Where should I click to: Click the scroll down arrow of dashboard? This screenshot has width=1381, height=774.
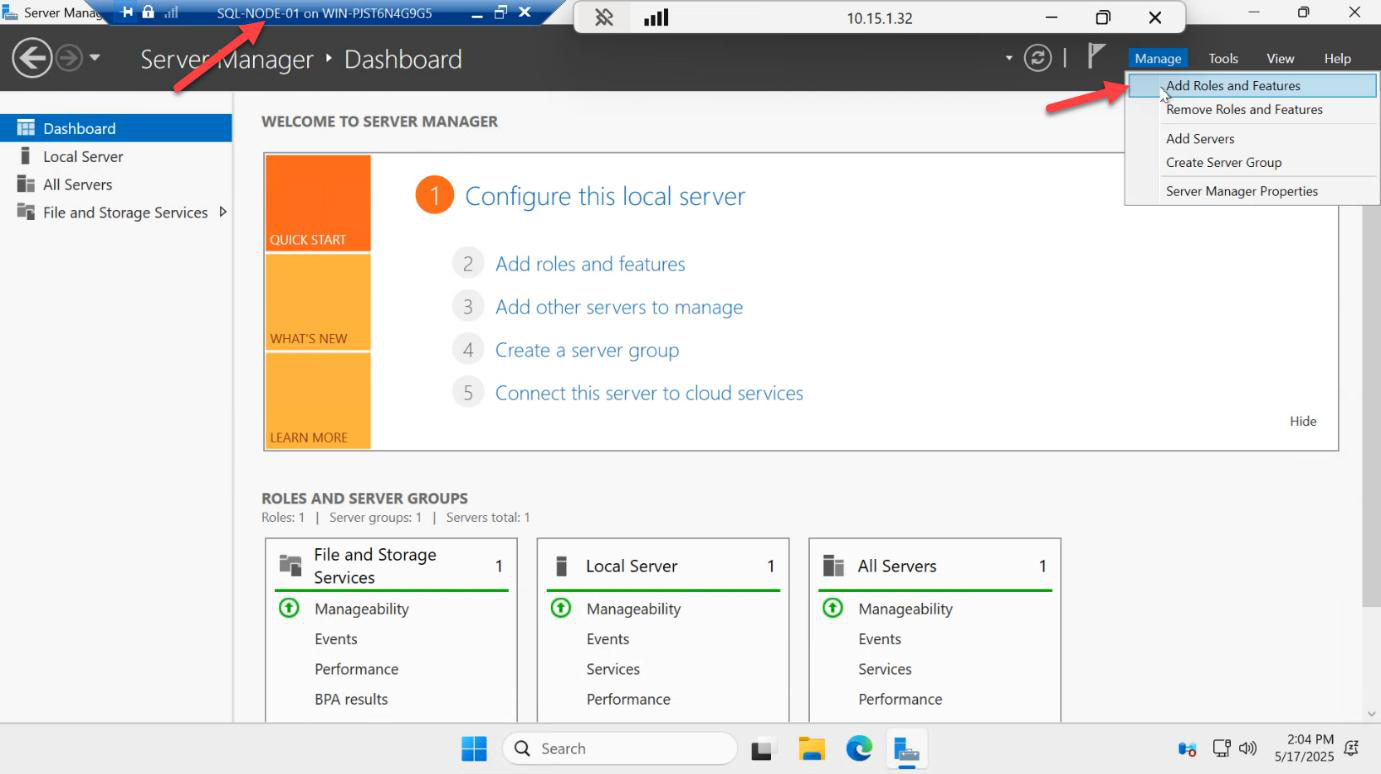click(1371, 713)
